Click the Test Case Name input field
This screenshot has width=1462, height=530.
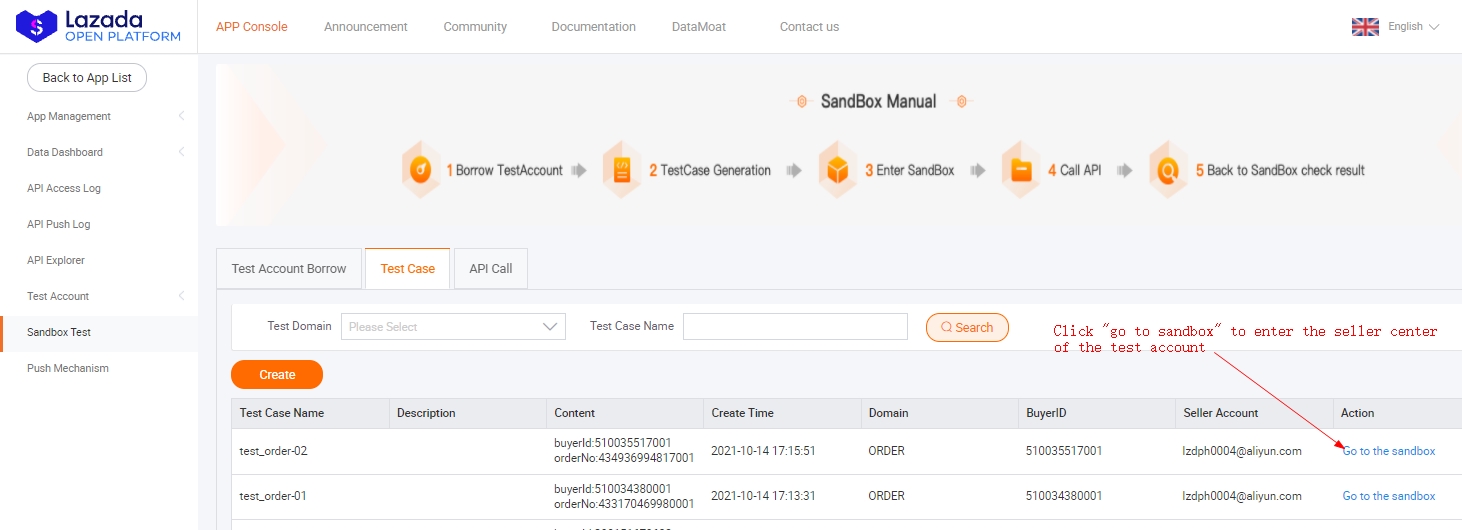click(795, 327)
